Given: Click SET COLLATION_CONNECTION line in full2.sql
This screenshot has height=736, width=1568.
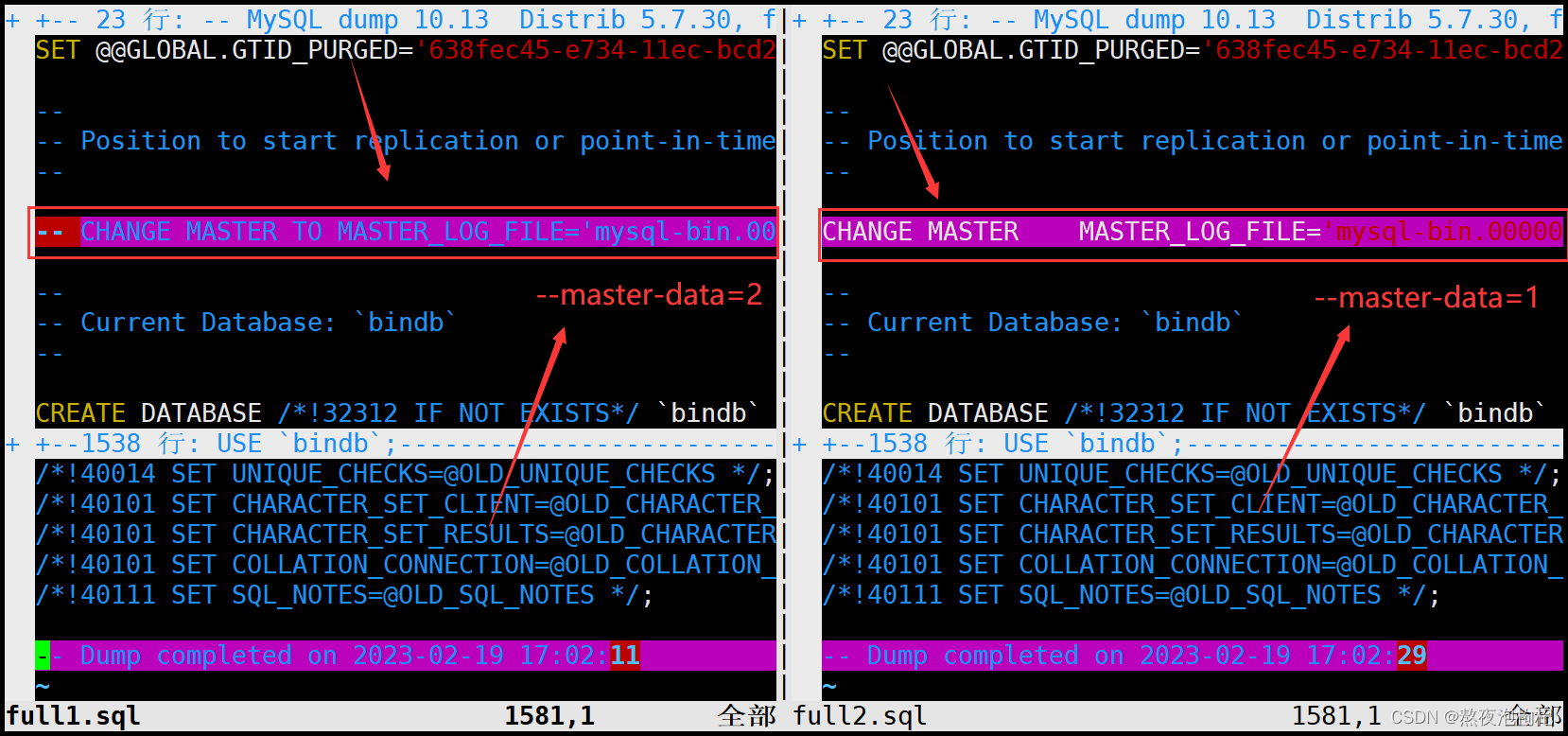Looking at the screenshot, I should pos(1193,565).
